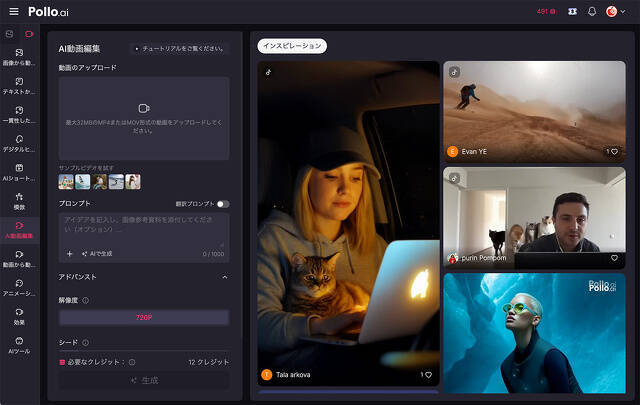Like Taia arkova's cat video
The width and height of the screenshot is (640, 405).
tap(426, 375)
